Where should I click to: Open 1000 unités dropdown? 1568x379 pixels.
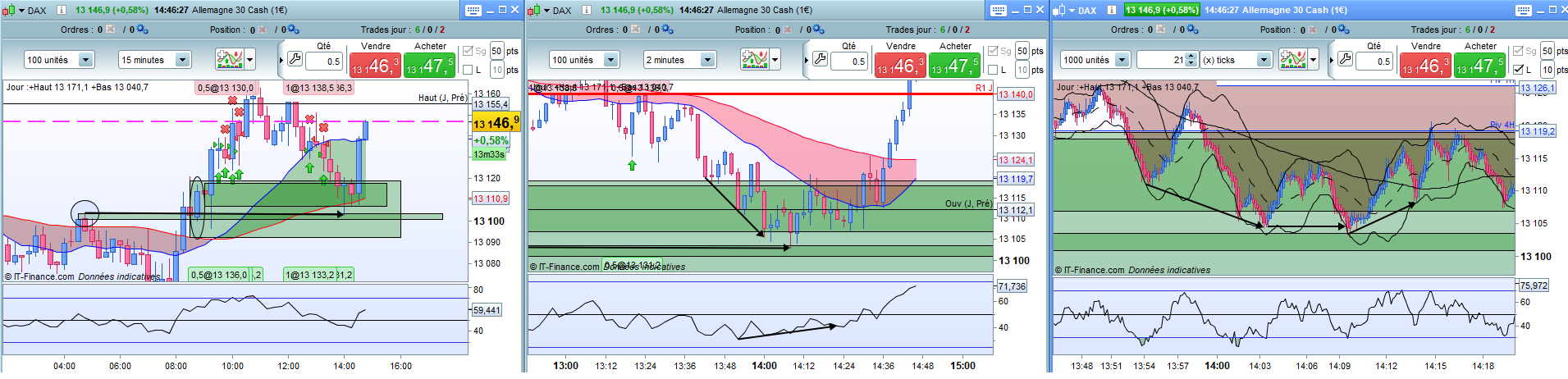pyautogui.click(x=1095, y=60)
